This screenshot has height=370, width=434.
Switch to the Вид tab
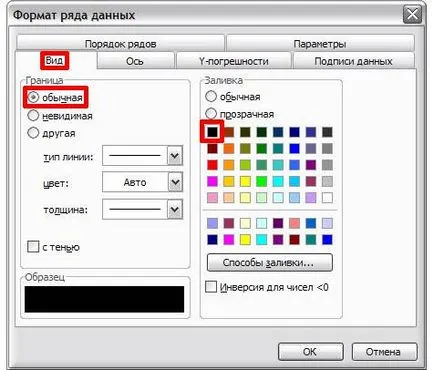[x=55, y=61]
